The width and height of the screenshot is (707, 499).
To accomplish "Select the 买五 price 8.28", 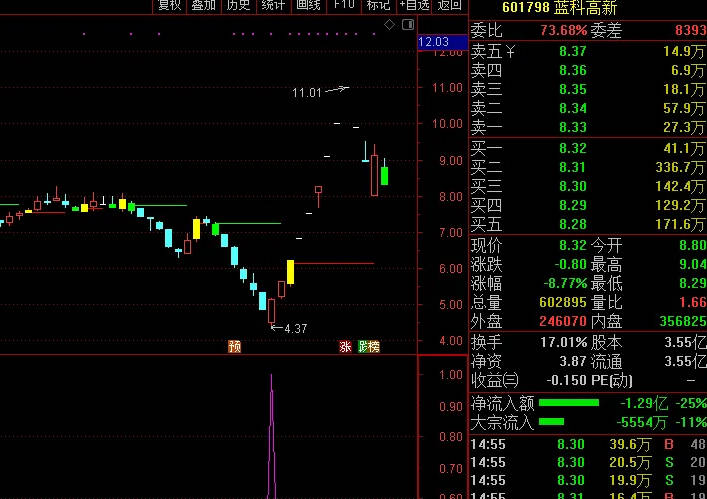I will 573,224.
